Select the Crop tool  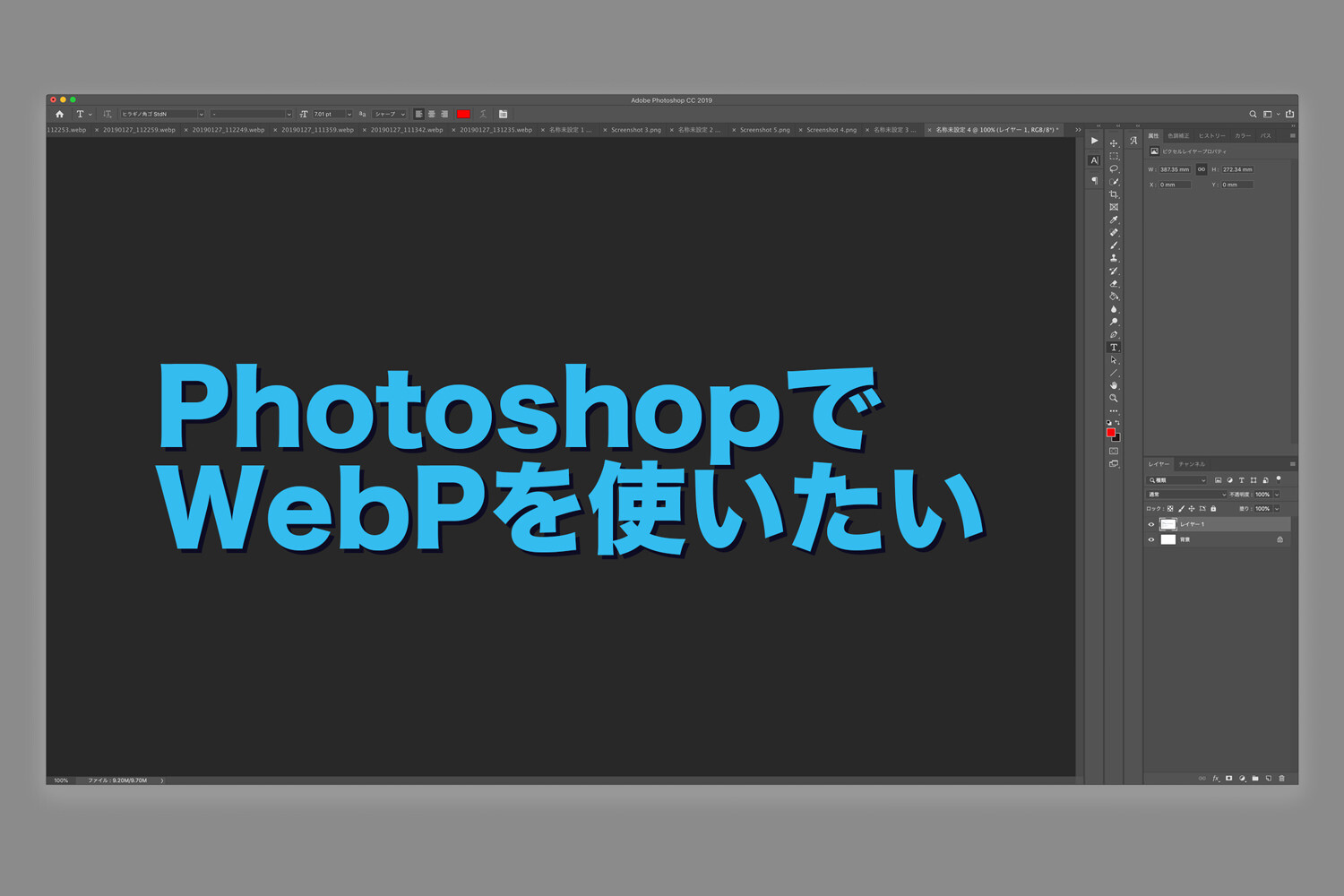click(1114, 194)
